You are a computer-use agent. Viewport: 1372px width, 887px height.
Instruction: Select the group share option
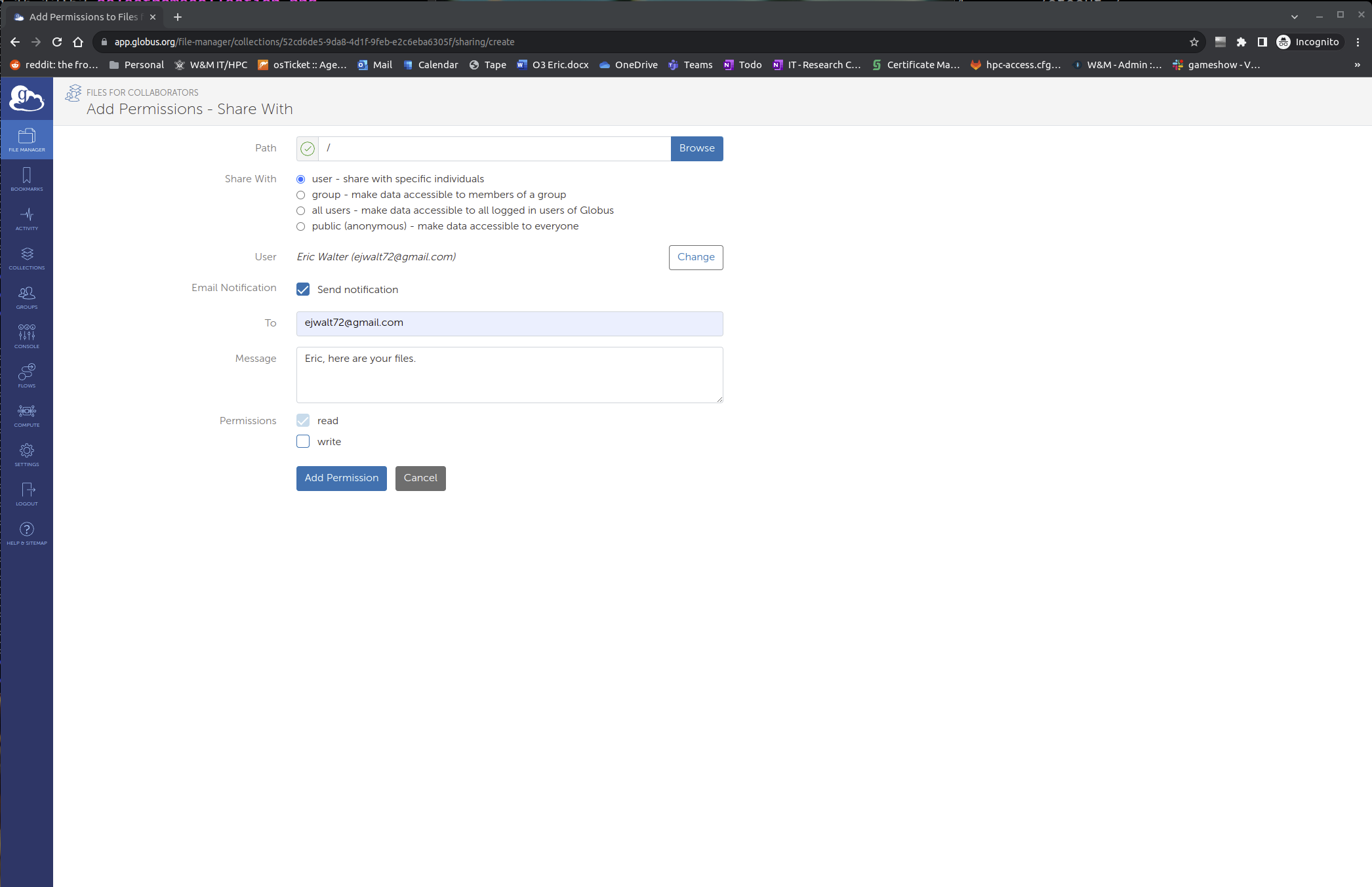[301, 195]
